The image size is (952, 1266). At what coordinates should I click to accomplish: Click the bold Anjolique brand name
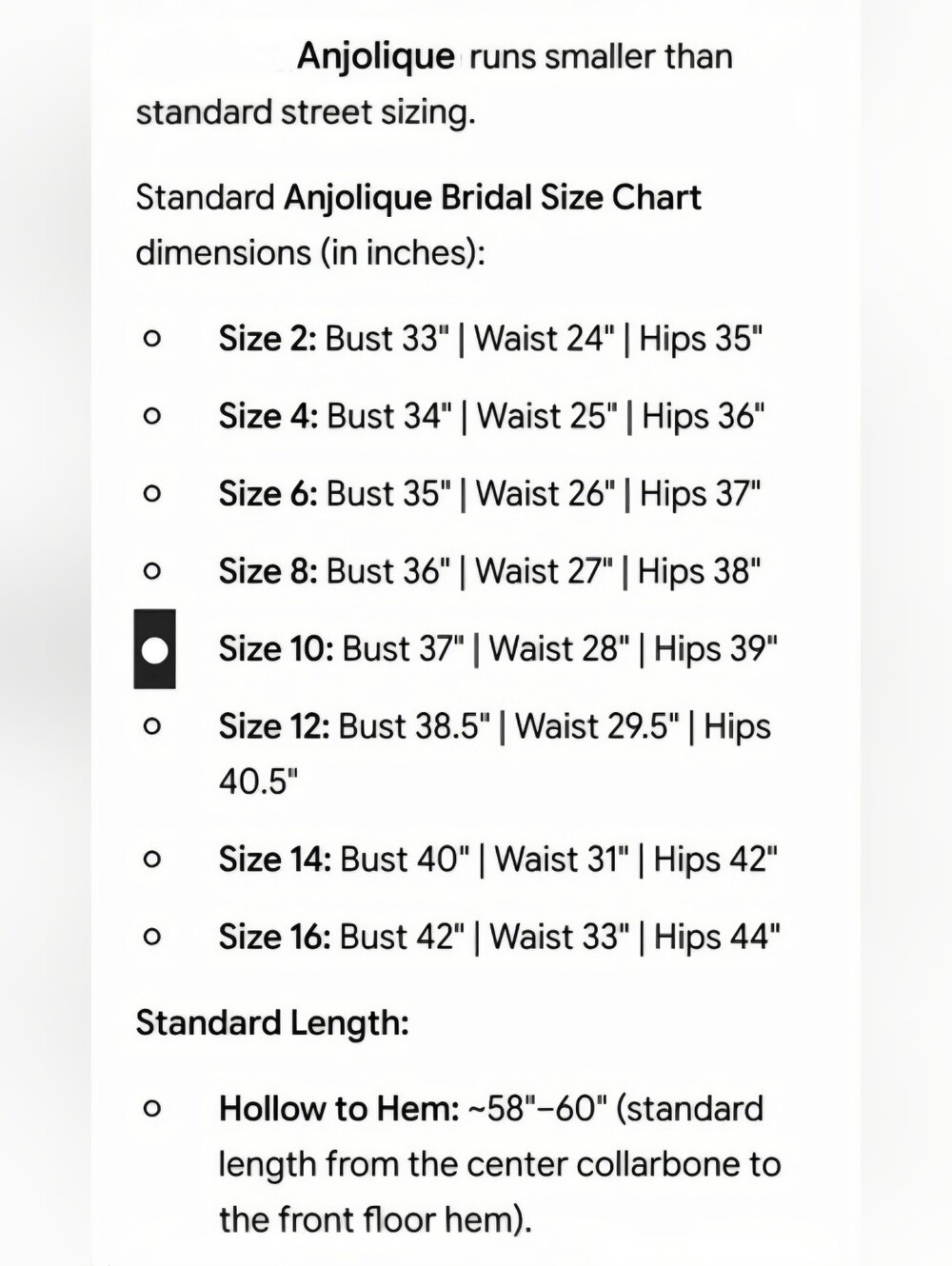tap(375, 56)
